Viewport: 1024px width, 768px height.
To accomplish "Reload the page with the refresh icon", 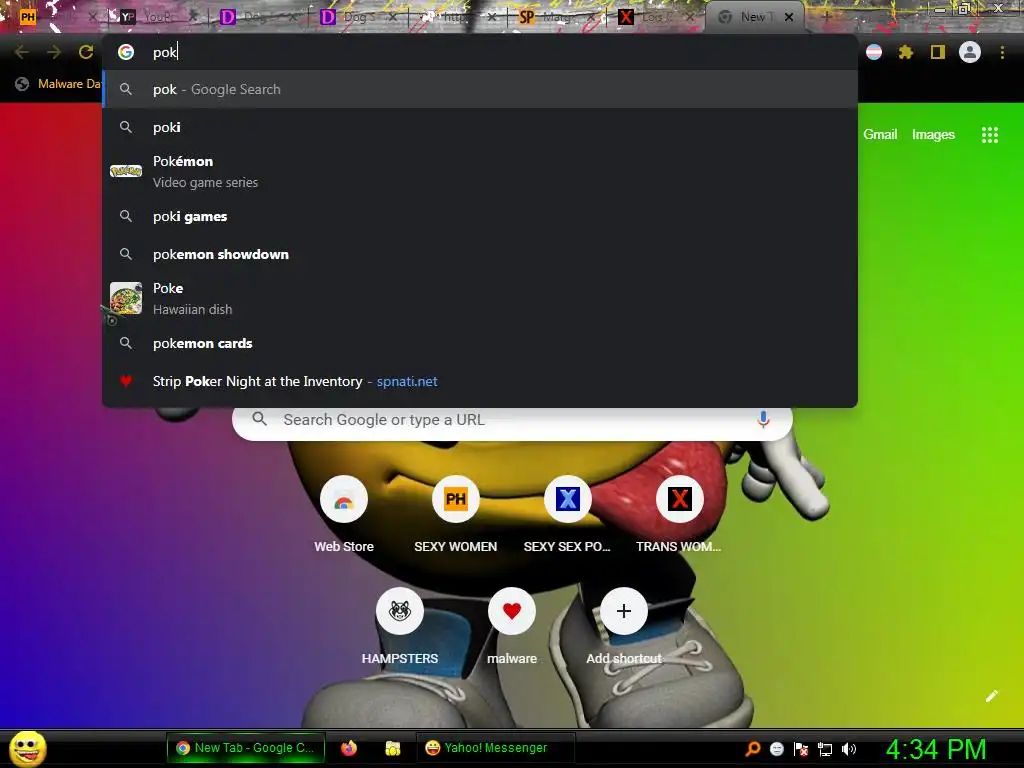I will 86,52.
